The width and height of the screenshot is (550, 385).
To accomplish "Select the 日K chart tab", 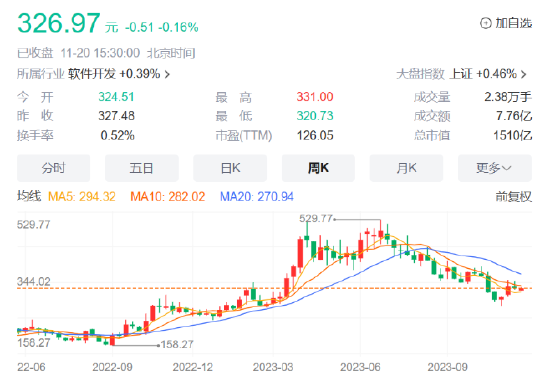I will [x=230, y=168].
